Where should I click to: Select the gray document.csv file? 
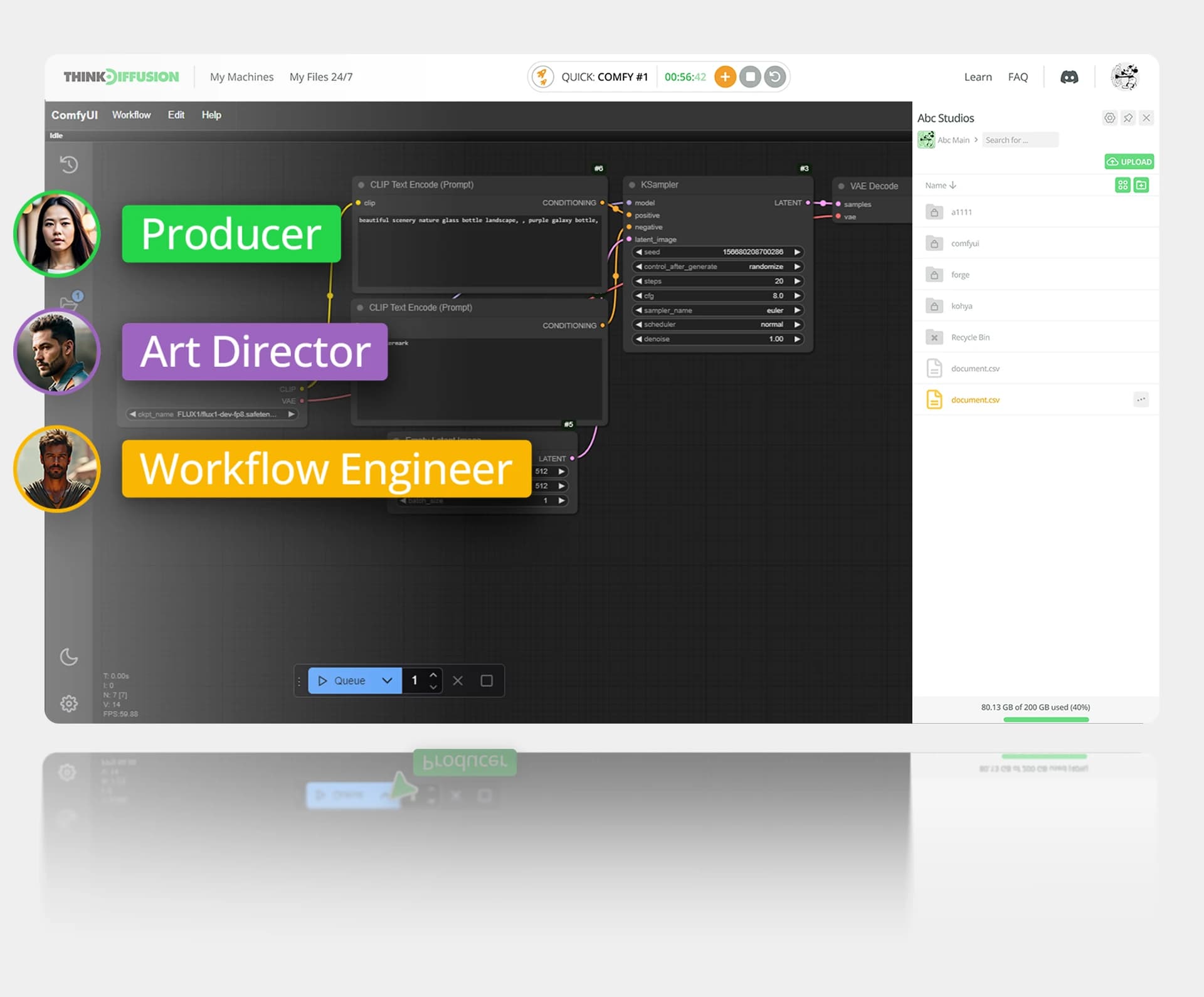(x=1035, y=369)
